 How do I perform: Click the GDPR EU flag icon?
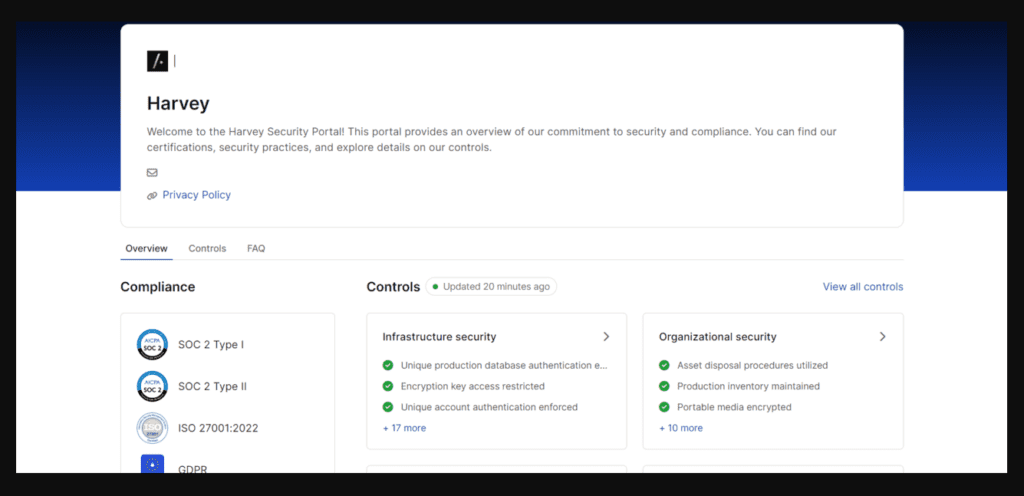click(152, 465)
